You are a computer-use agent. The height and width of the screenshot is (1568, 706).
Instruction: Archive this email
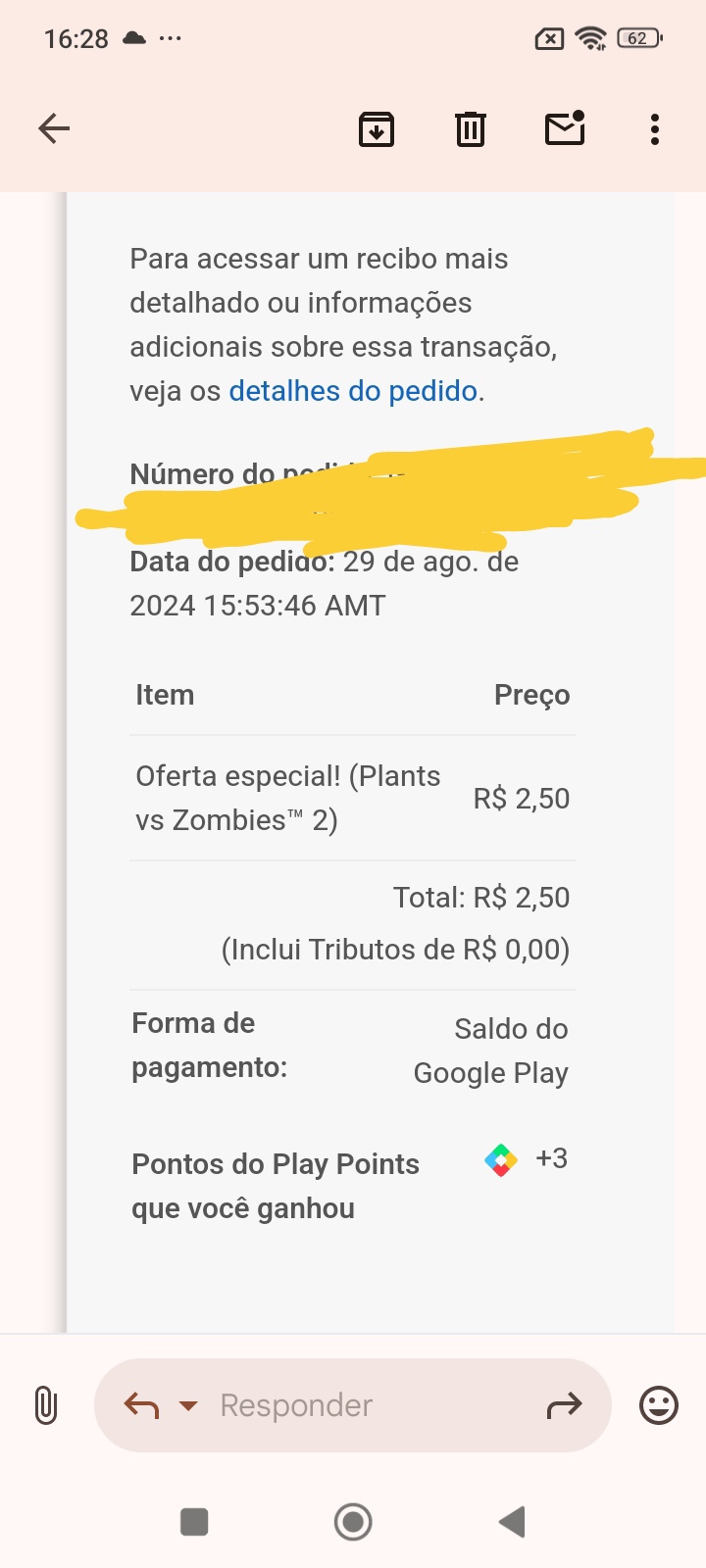pyautogui.click(x=377, y=128)
